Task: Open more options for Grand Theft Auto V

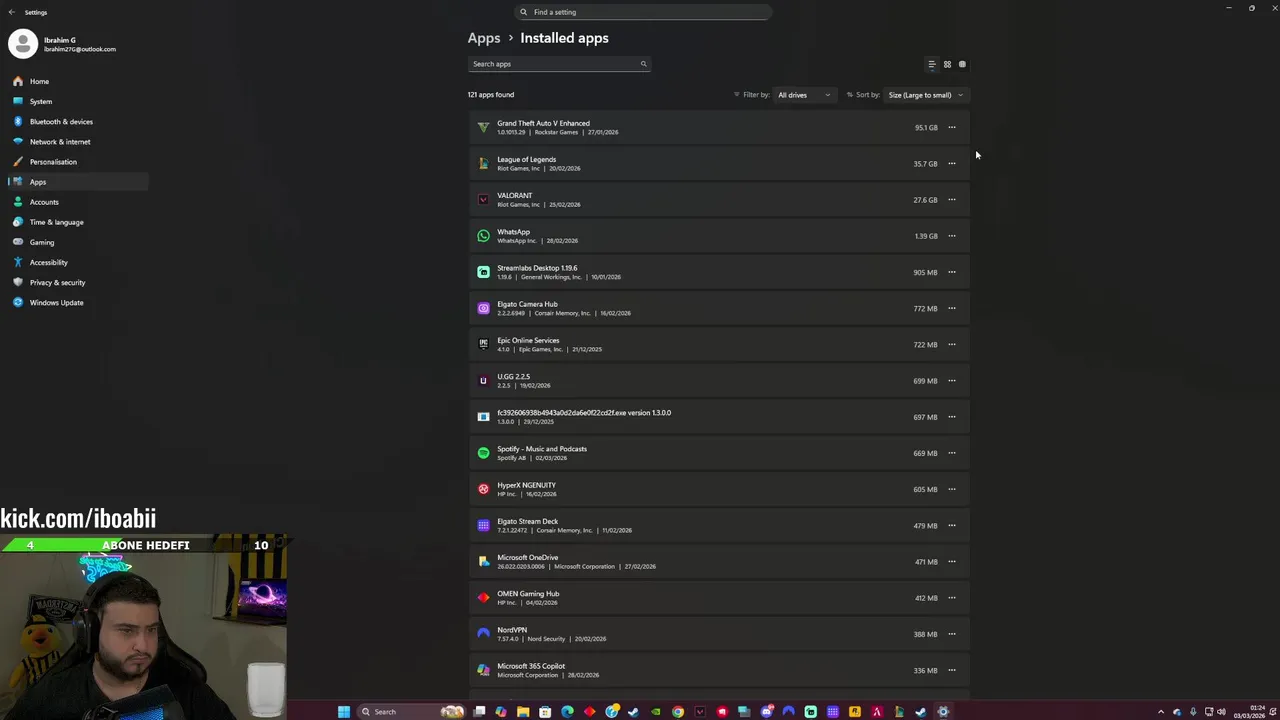Action: click(952, 127)
